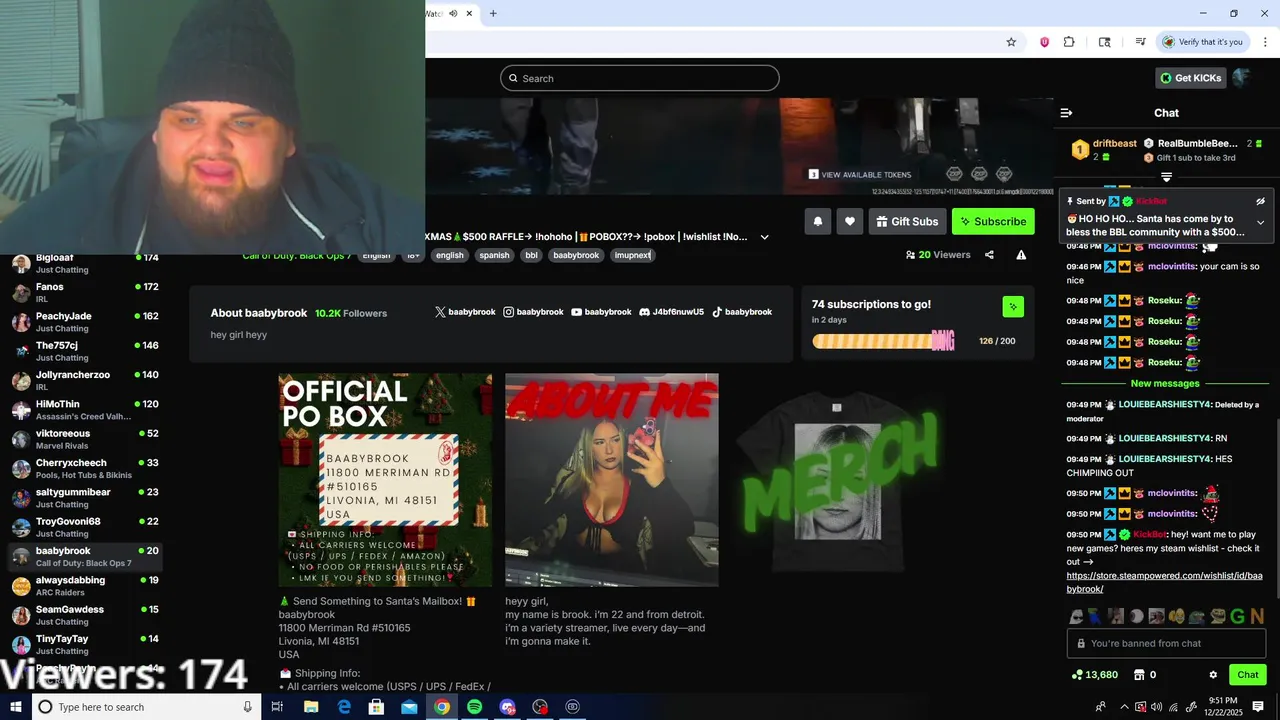This screenshot has width=1280, height=720.
Task: Open baabybrook's TikTok link
Action: [x=741, y=312]
